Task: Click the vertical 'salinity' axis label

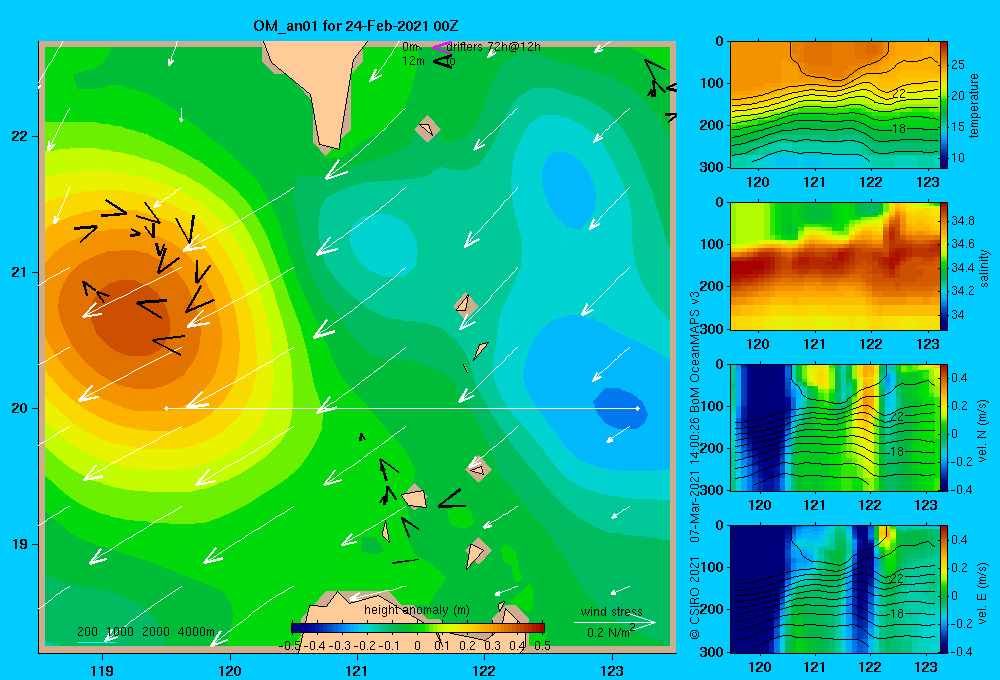Action: click(x=984, y=268)
